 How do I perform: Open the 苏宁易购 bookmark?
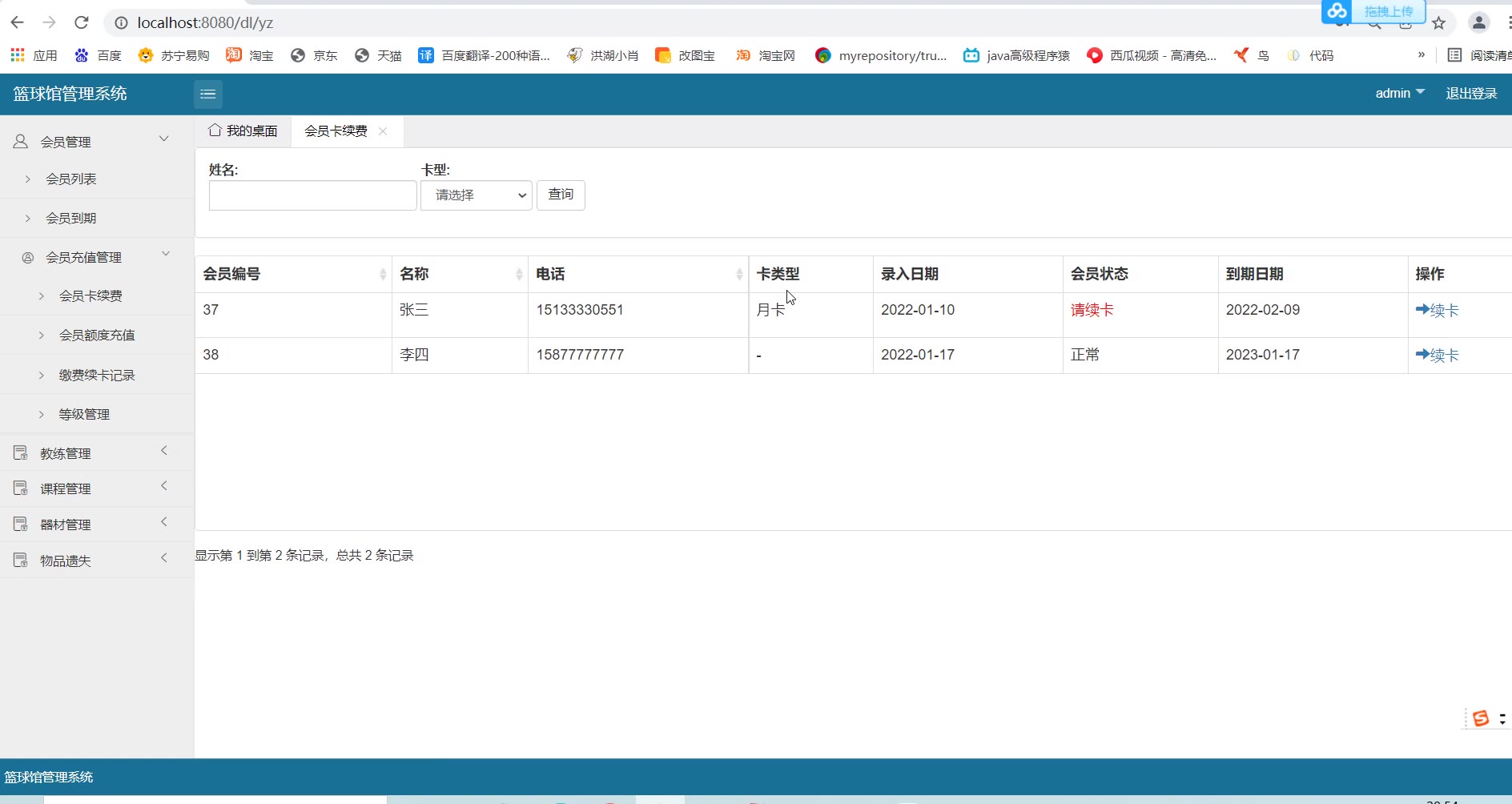(174, 55)
